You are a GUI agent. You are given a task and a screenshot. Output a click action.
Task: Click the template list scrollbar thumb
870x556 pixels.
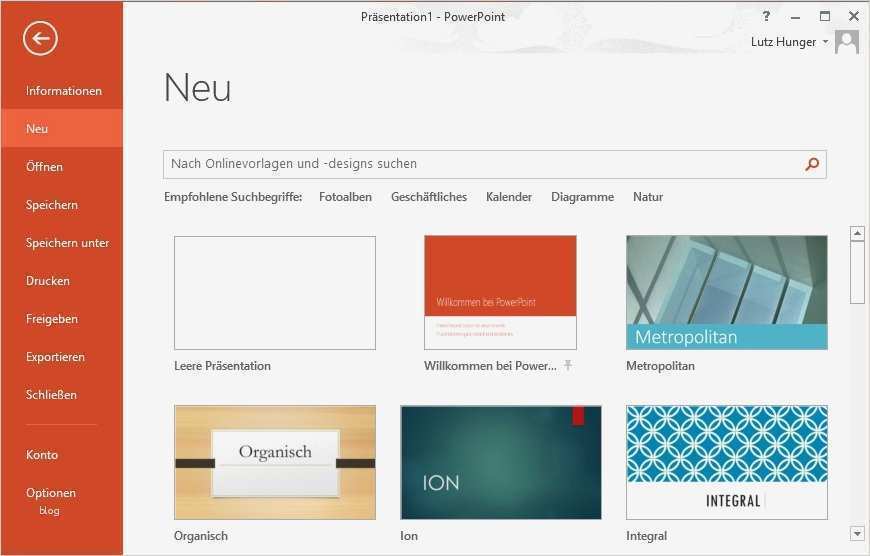pyautogui.click(x=857, y=272)
